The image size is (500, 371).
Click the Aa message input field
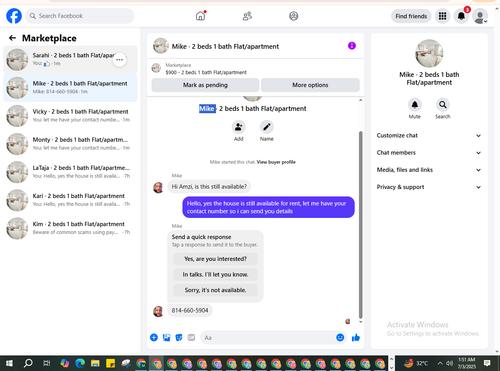tap(267, 338)
